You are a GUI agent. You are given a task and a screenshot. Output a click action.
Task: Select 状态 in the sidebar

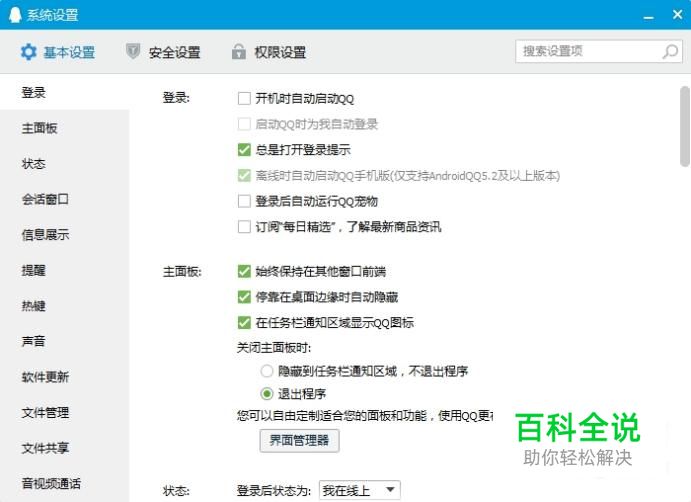pos(64,164)
